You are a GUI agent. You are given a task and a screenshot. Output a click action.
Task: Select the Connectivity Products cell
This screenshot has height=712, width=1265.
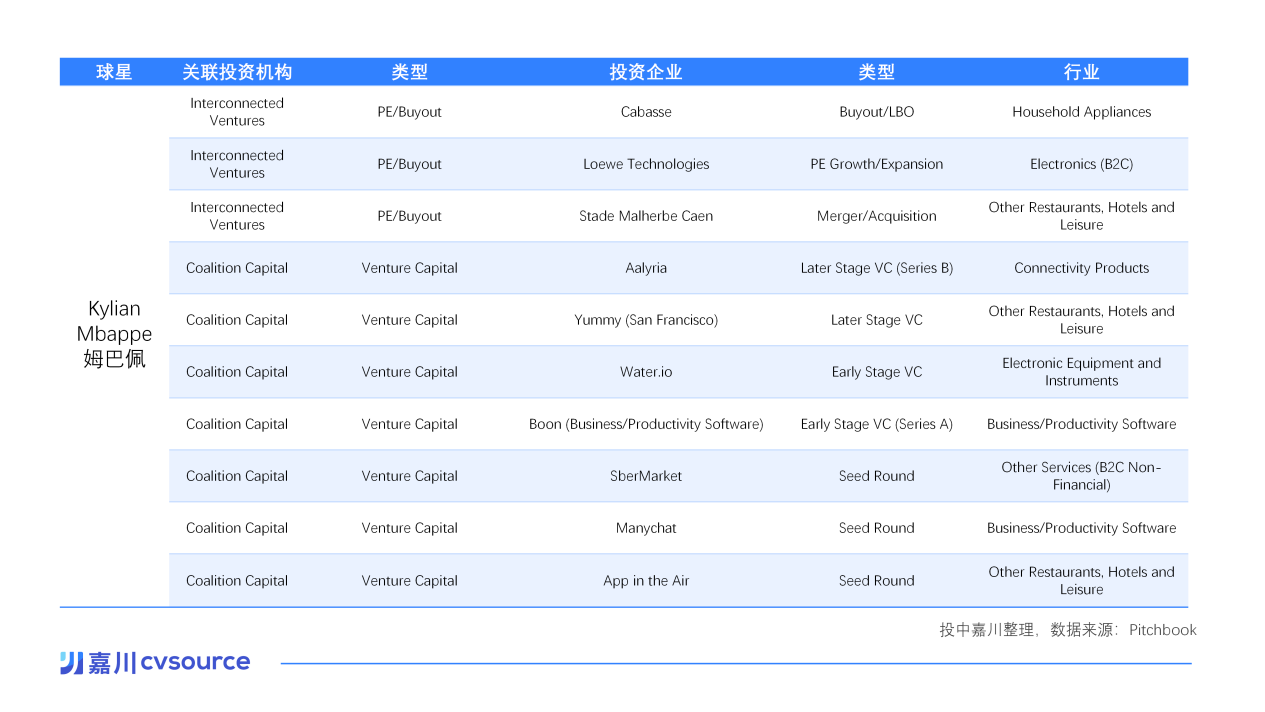1082,268
